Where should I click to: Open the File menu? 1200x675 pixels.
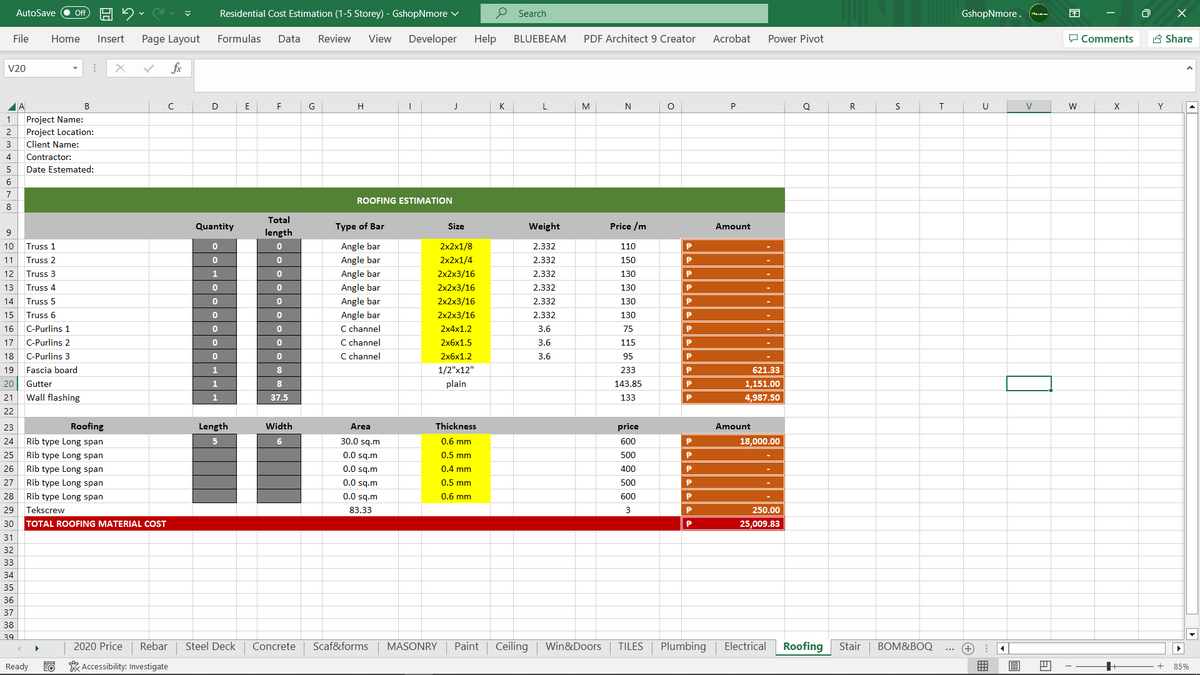[20, 38]
